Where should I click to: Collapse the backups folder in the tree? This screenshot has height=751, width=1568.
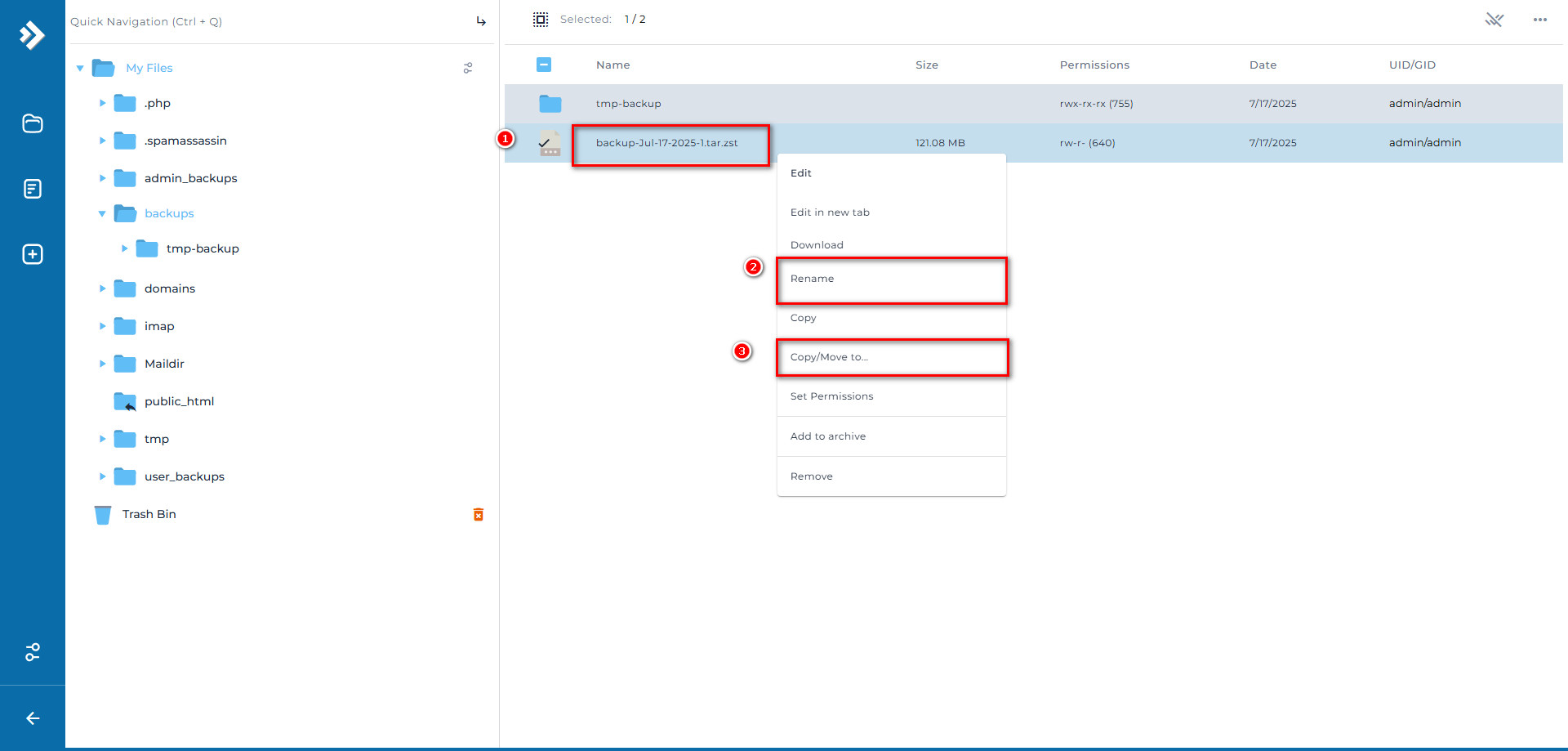[102, 213]
